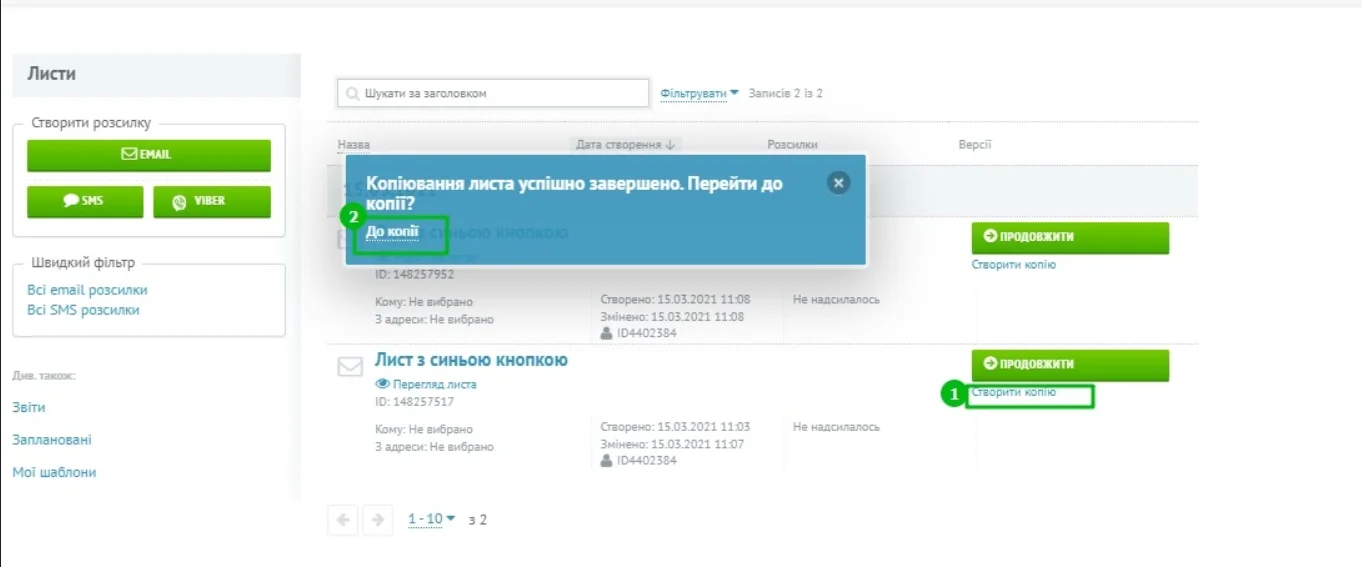The width and height of the screenshot is (1362, 567).
Task: Click 'ID: 148257517' text
Action: click(x=414, y=402)
